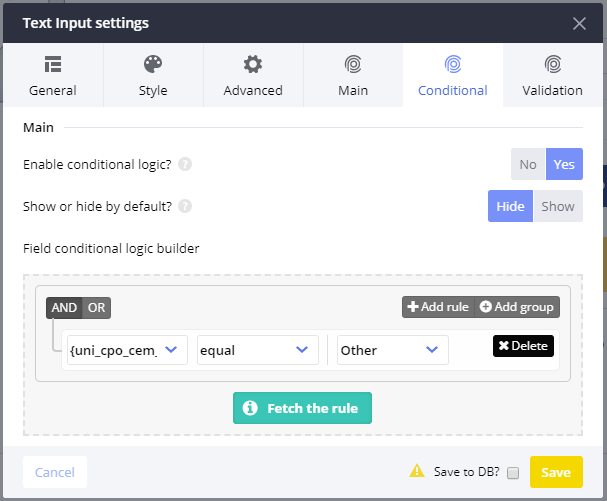Click the info icon on the Fetch the rule button
This screenshot has width=607, height=501.
coord(250,408)
